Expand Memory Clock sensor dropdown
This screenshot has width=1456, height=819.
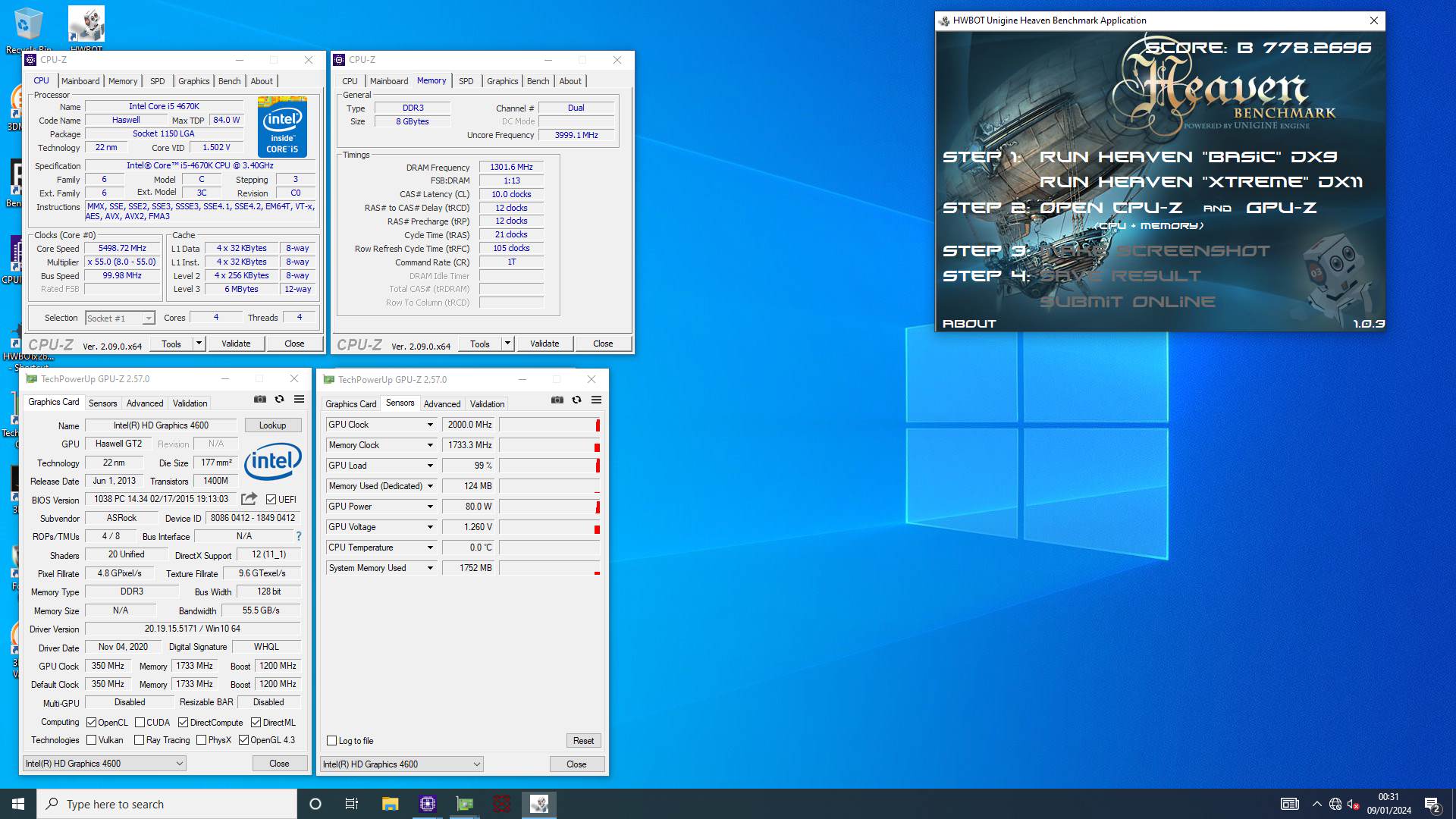pos(430,445)
